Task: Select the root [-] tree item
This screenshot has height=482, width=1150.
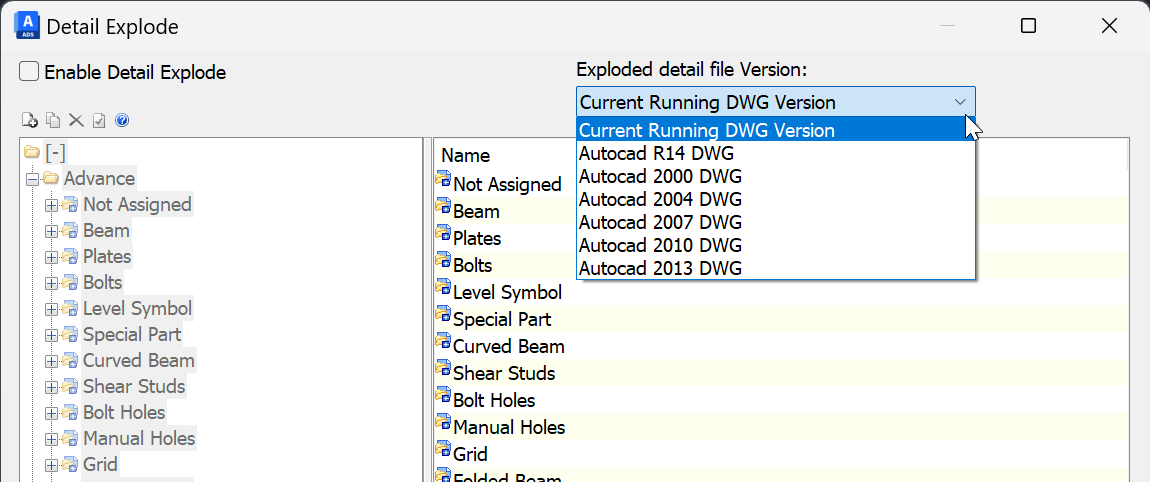Action: point(55,153)
